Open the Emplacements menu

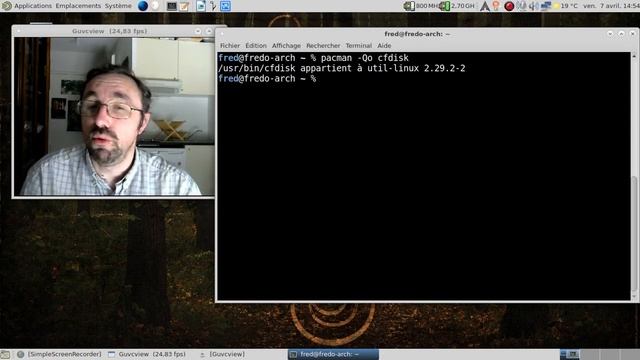pos(78,6)
